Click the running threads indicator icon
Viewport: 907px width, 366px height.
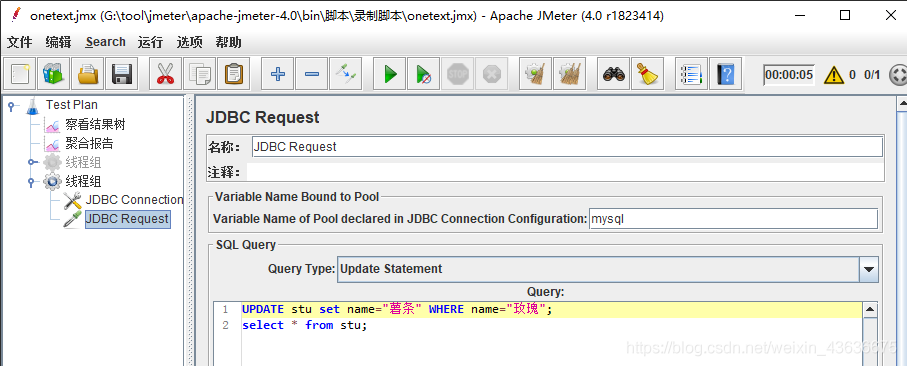[x=897, y=74]
